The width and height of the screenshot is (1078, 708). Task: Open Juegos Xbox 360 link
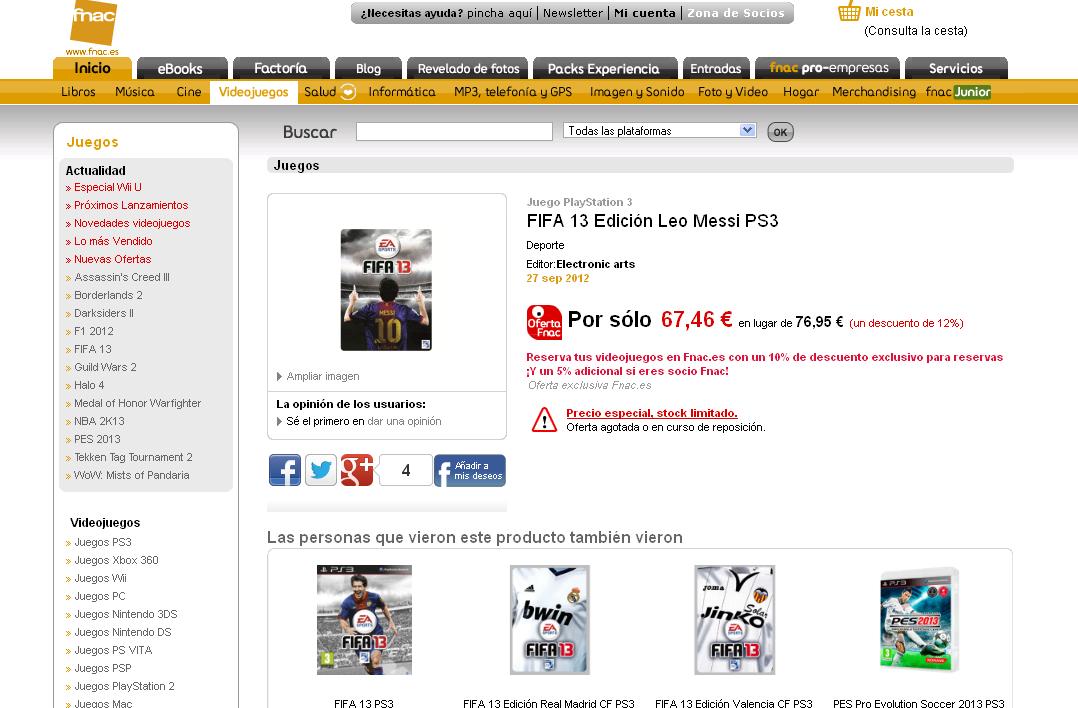tap(116, 560)
